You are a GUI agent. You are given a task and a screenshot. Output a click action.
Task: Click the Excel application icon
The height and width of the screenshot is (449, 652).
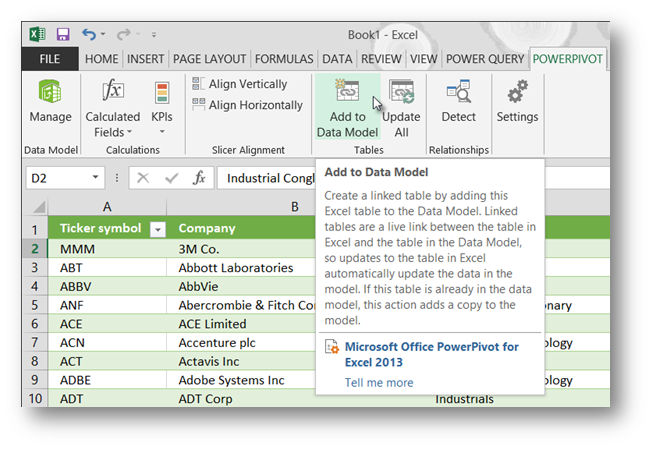(37, 35)
